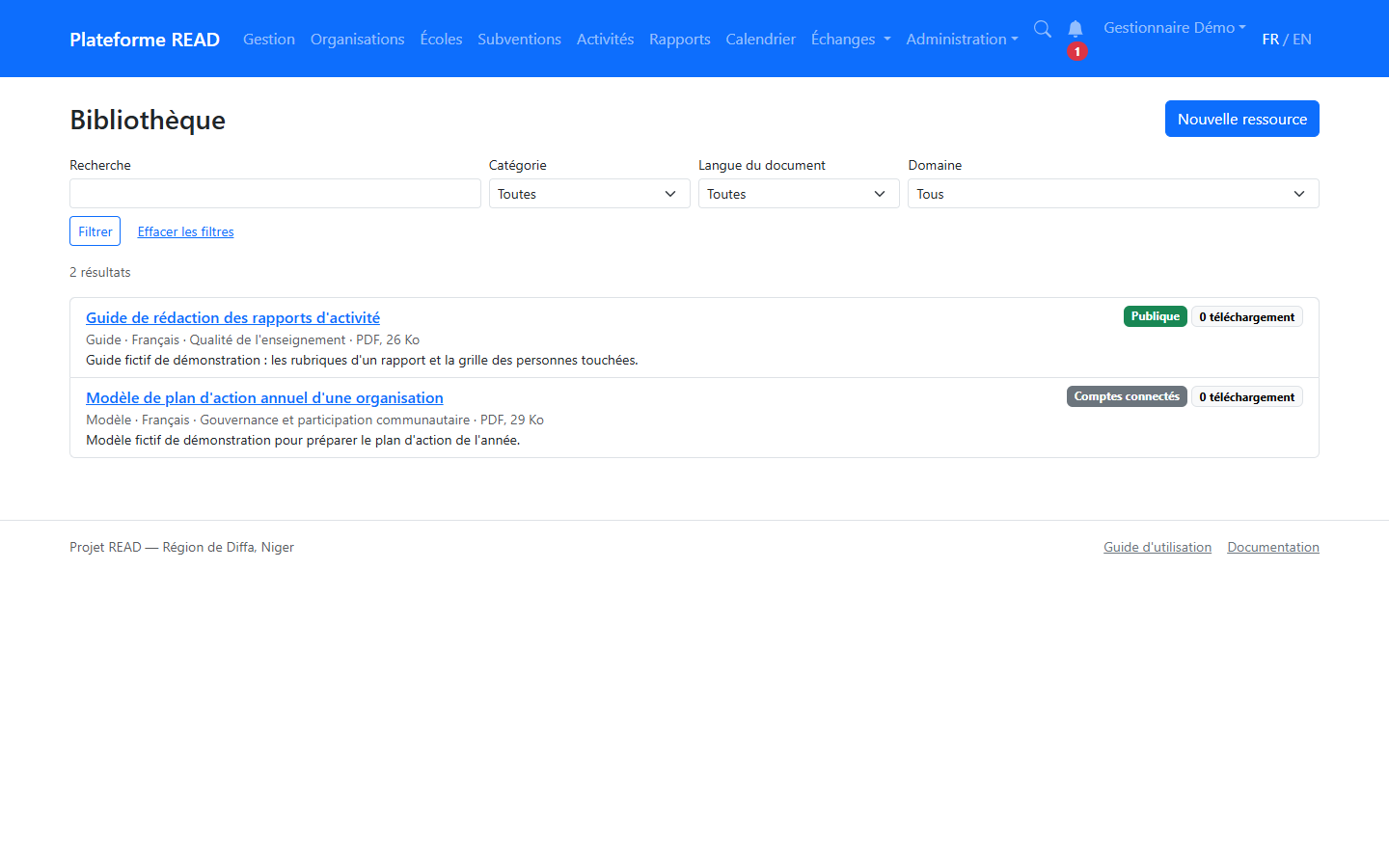Click Effacer les filtres link
1389x868 pixels.
pyautogui.click(x=186, y=231)
